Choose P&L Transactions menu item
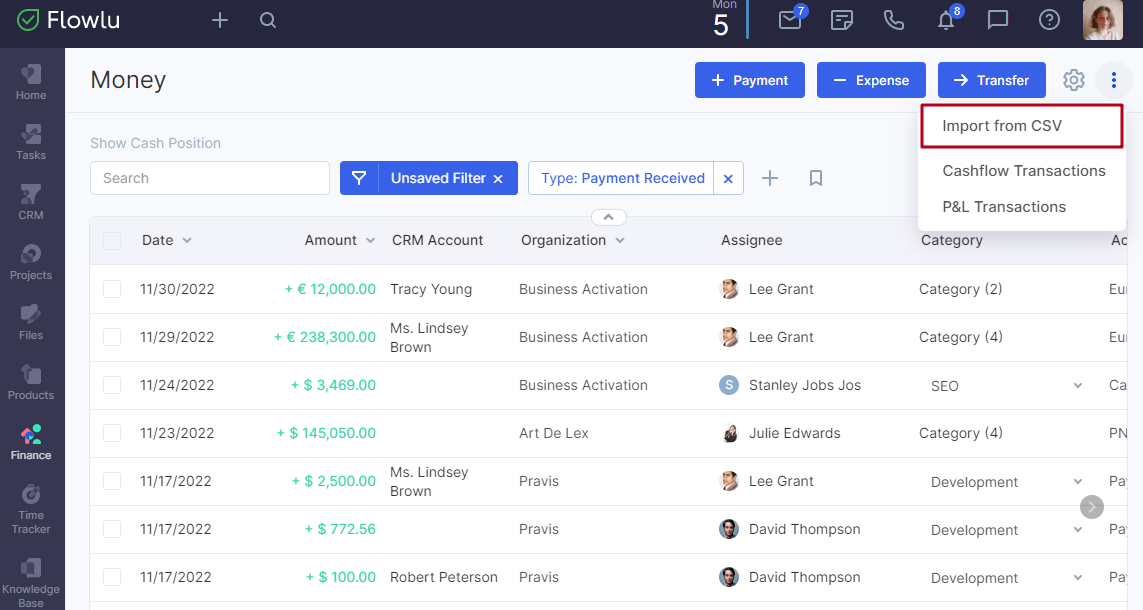The image size is (1143, 610). tap(1004, 207)
